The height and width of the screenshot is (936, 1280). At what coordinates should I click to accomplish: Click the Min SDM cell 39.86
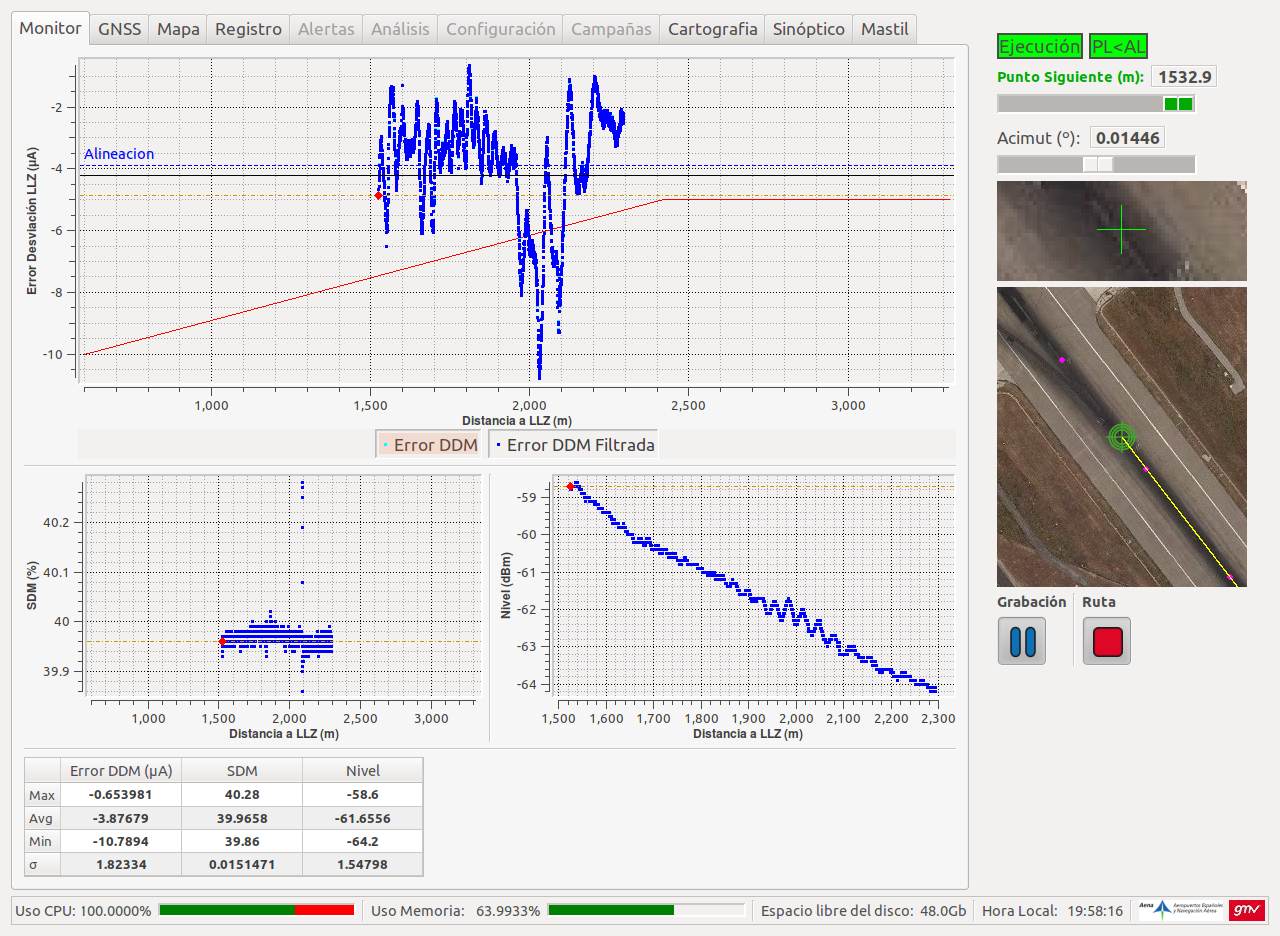tap(242, 841)
